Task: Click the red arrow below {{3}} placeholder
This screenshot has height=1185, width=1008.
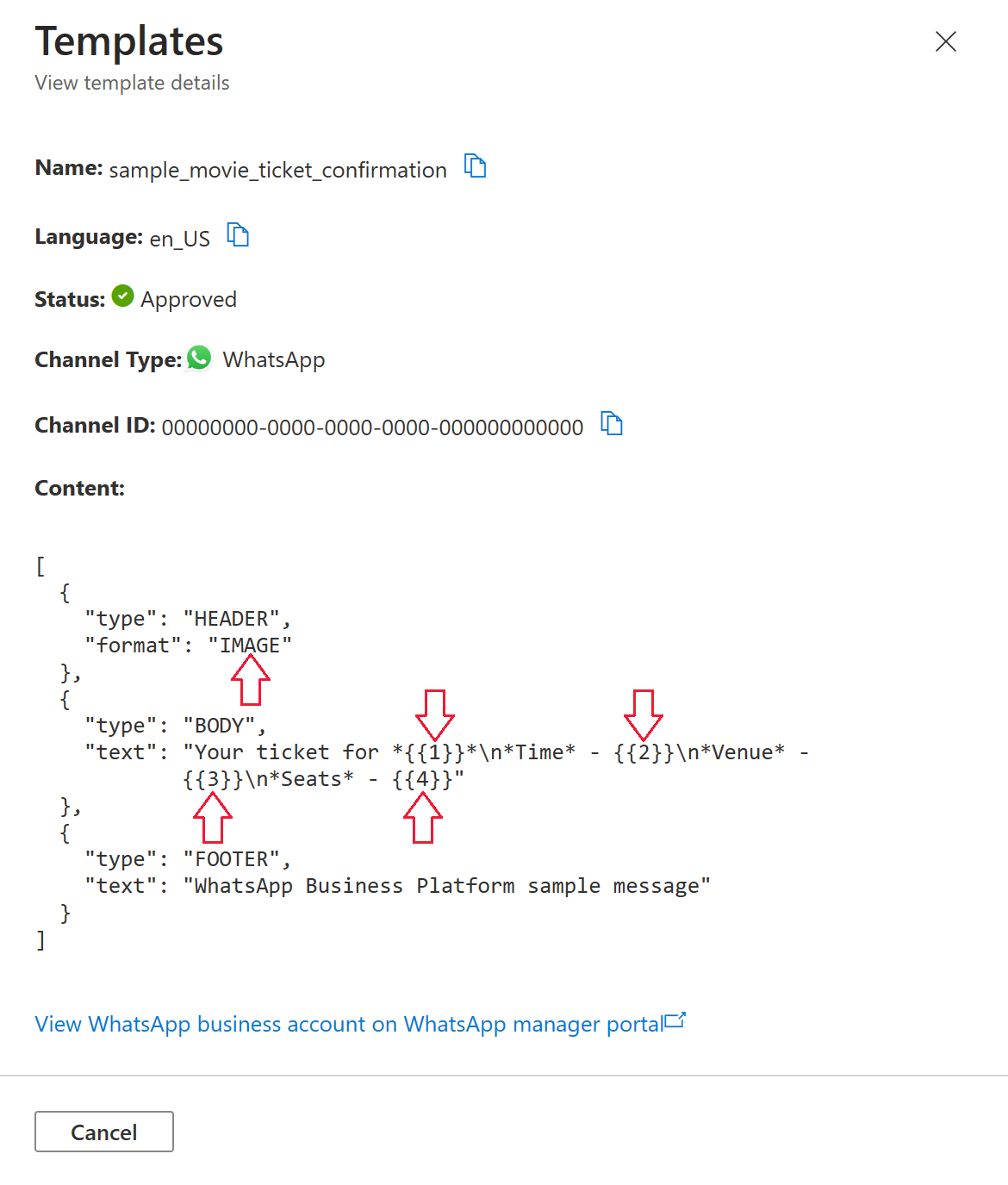Action: pyautogui.click(x=213, y=817)
